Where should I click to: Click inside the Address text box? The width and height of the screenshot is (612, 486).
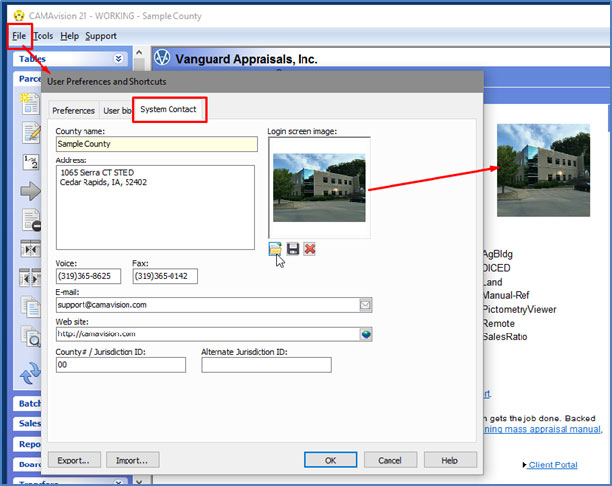155,207
